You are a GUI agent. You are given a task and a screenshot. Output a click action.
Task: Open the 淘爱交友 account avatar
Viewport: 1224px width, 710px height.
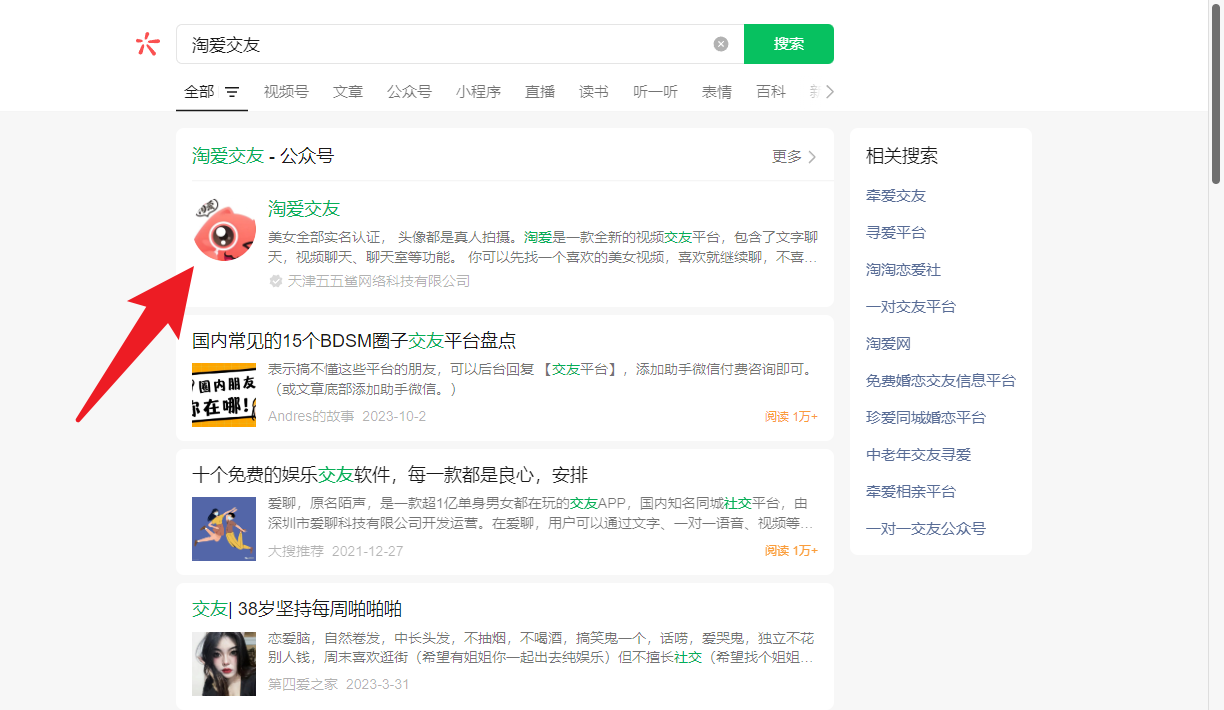(x=224, y=230)
